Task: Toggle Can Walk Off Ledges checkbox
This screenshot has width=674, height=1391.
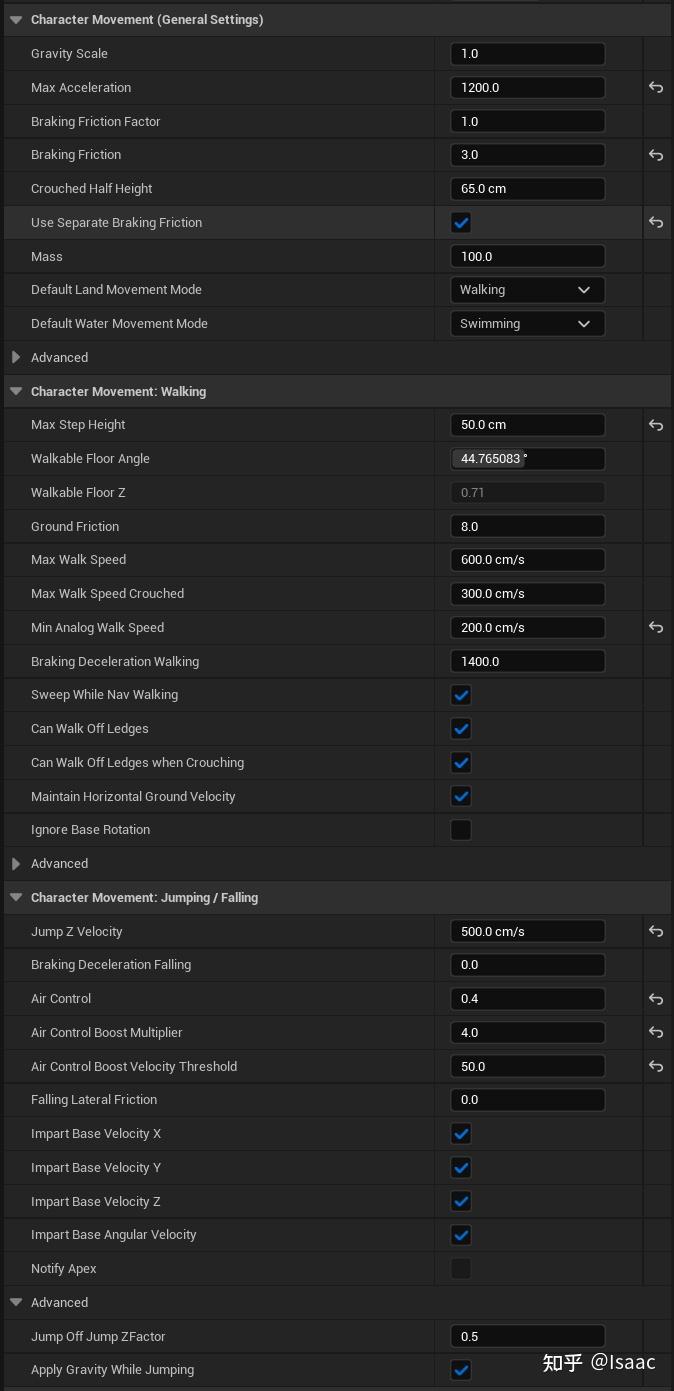Action: pyautogui.click(x=461, y=729)
